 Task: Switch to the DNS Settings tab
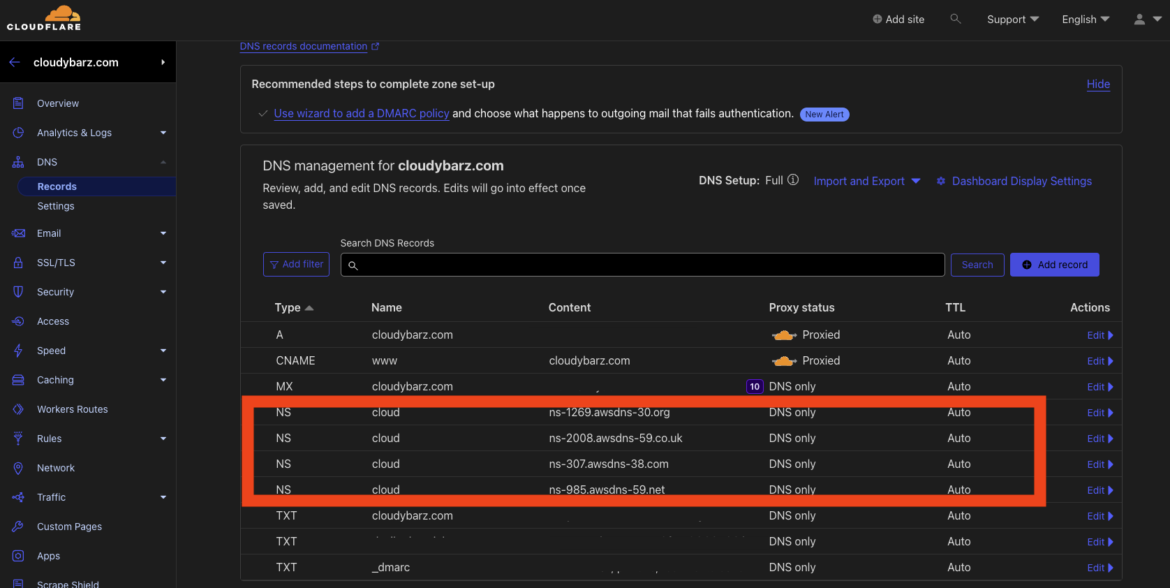(x=55, y=206)
